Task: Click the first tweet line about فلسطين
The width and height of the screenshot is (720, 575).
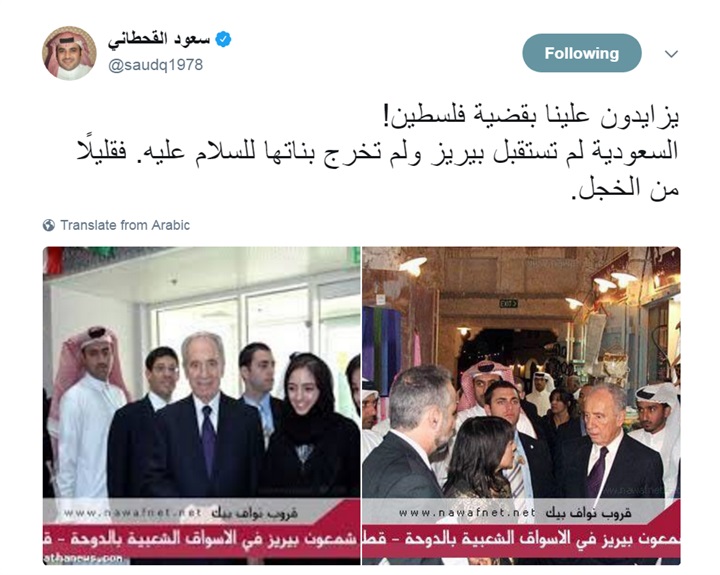Action: tap(531, 116)
